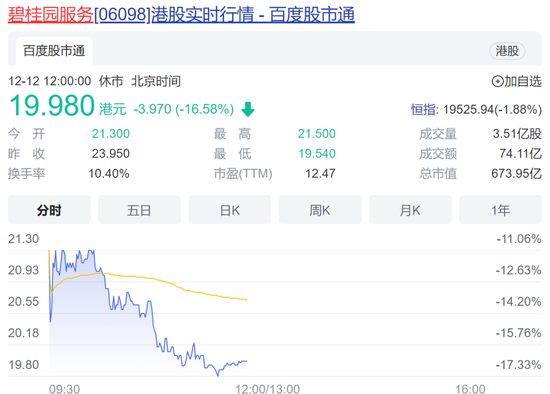Click the 市盈(TTM) value 12.47
The image size is (550, 394).
pyautogui.click(x=320, y=174)
